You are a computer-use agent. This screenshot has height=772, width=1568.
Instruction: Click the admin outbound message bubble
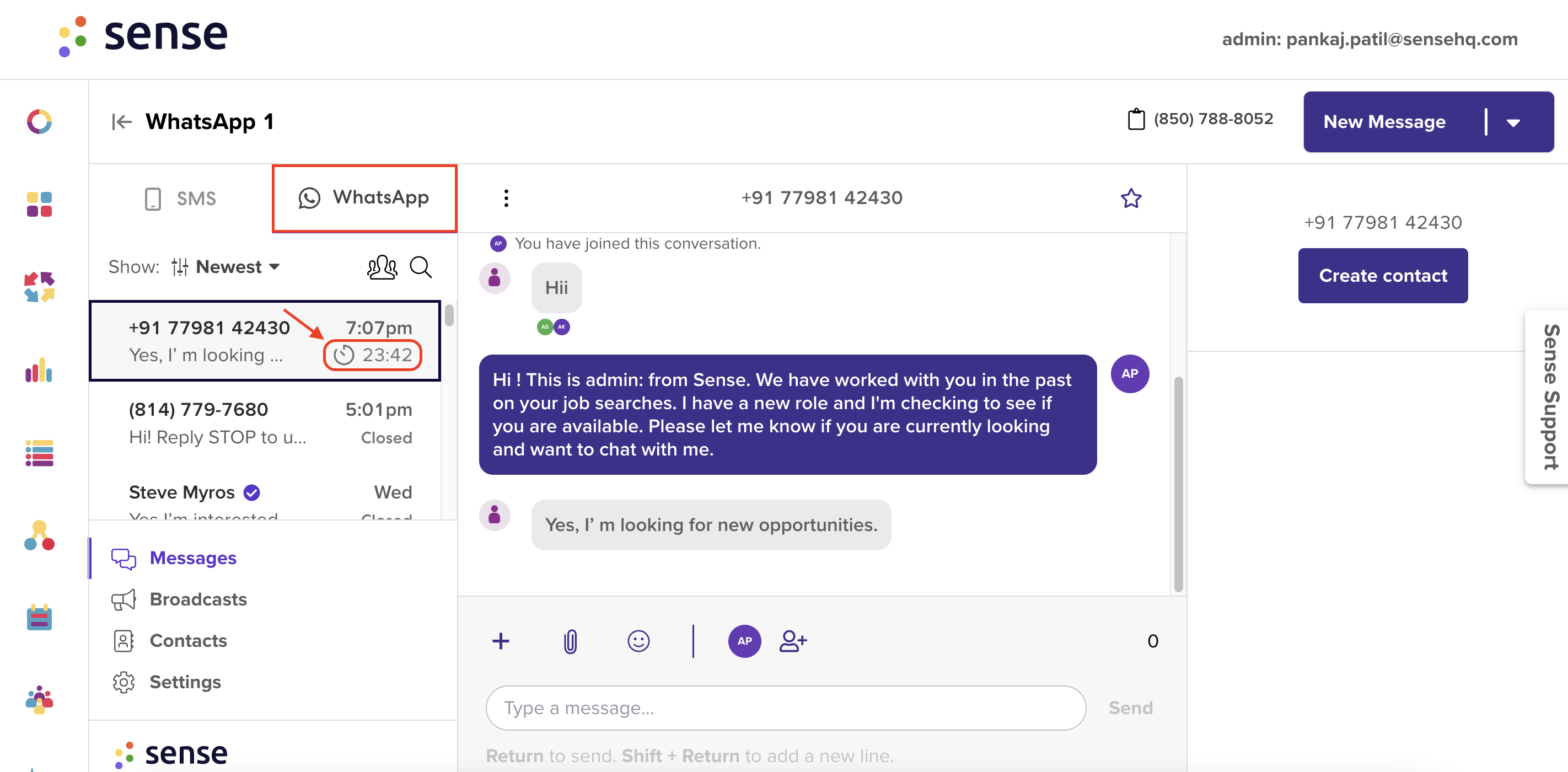[787, 415]
